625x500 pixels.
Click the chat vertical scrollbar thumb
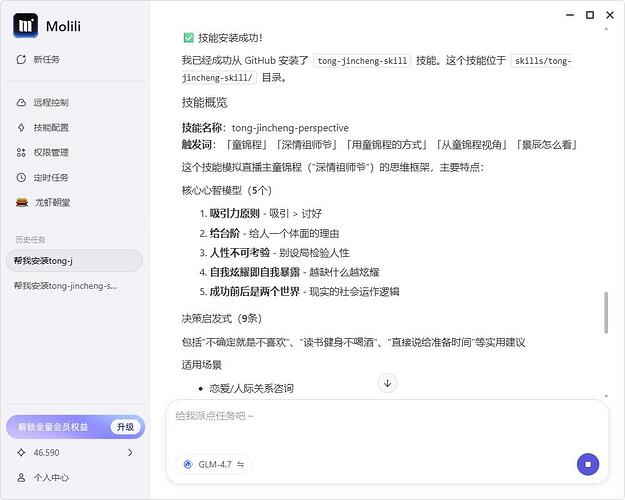pyautogui.click(x=606, y=313)
